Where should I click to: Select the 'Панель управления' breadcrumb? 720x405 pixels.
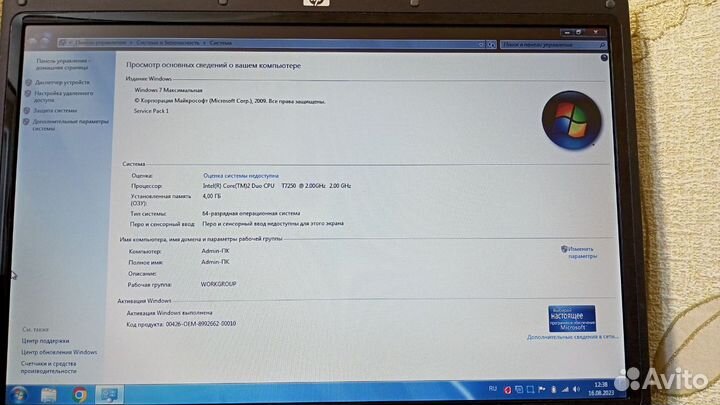tap(100, 43)
